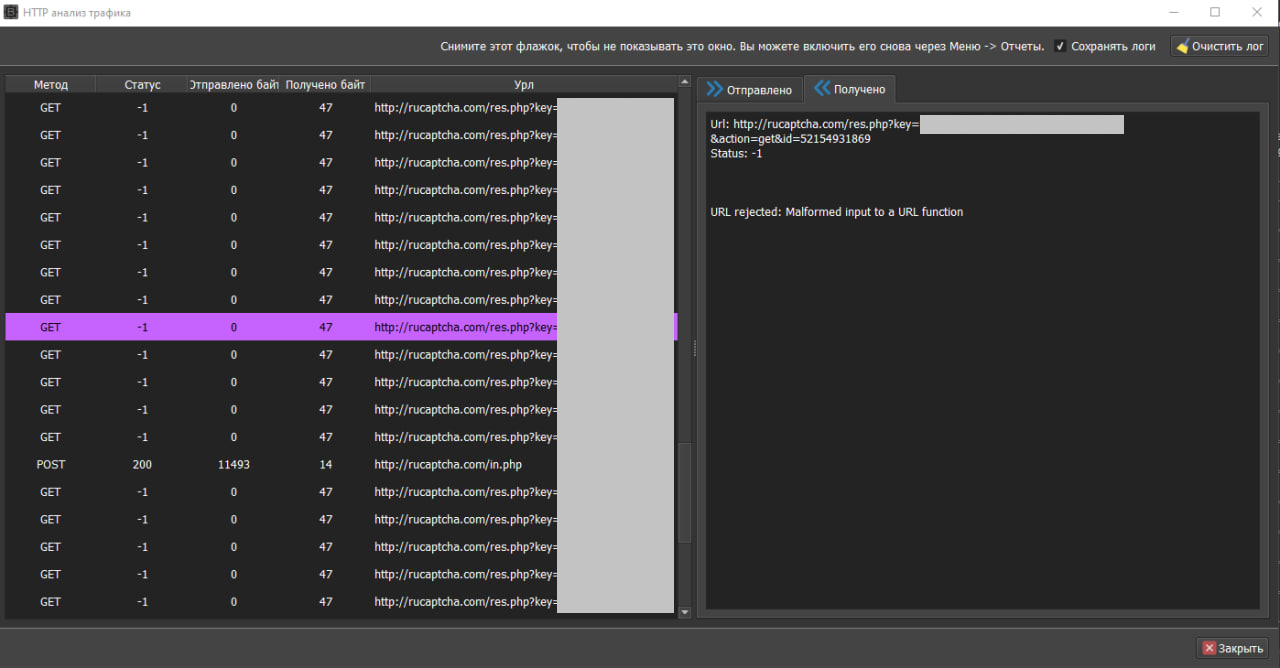Click the request list scroll-up arrow
Viewport: 1280px width, 668px height.
pyautogui.click(x=685, y=82)
